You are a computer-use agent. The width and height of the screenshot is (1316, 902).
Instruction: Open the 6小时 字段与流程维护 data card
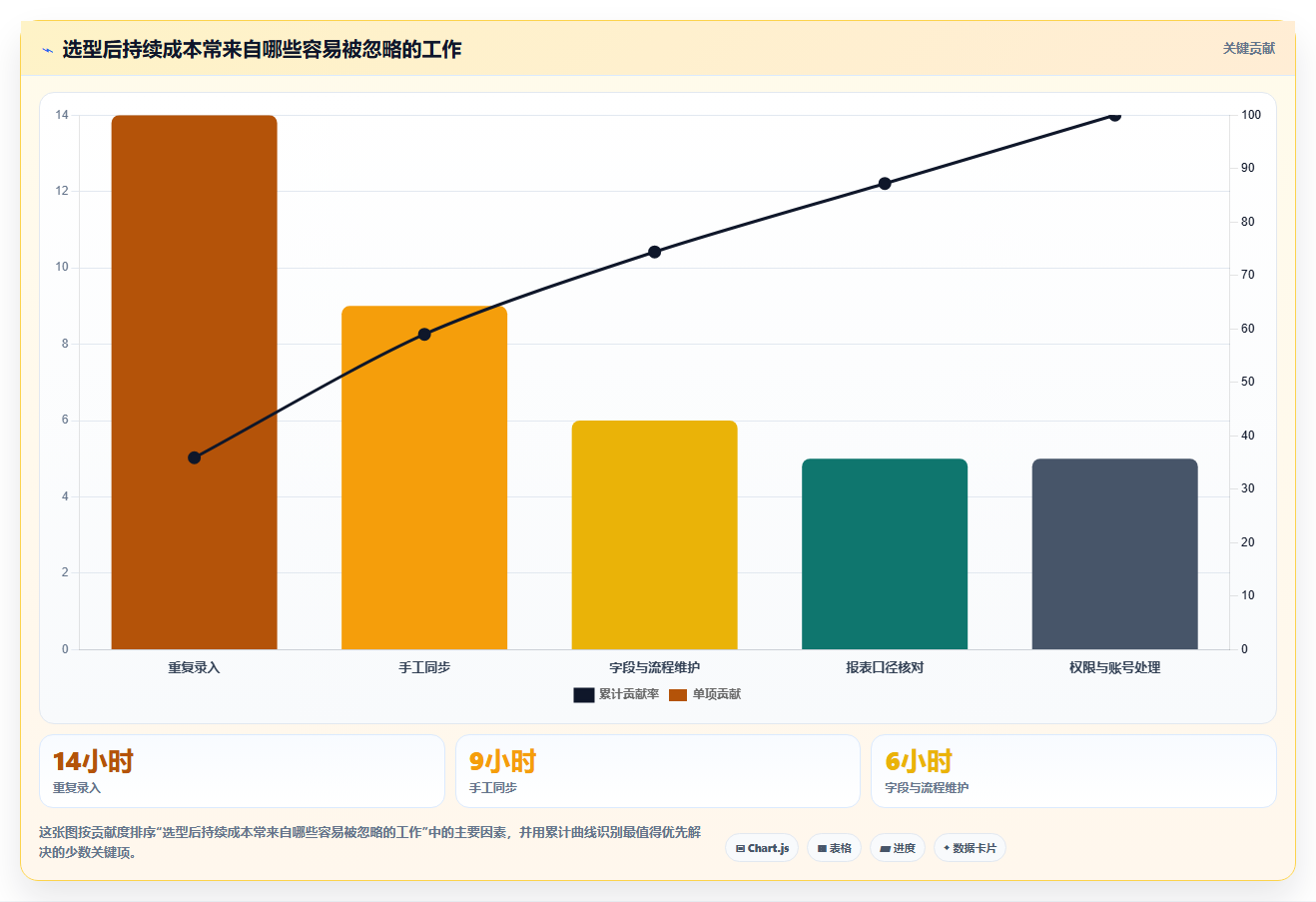pyautogui.click(x=1073, y=771)
